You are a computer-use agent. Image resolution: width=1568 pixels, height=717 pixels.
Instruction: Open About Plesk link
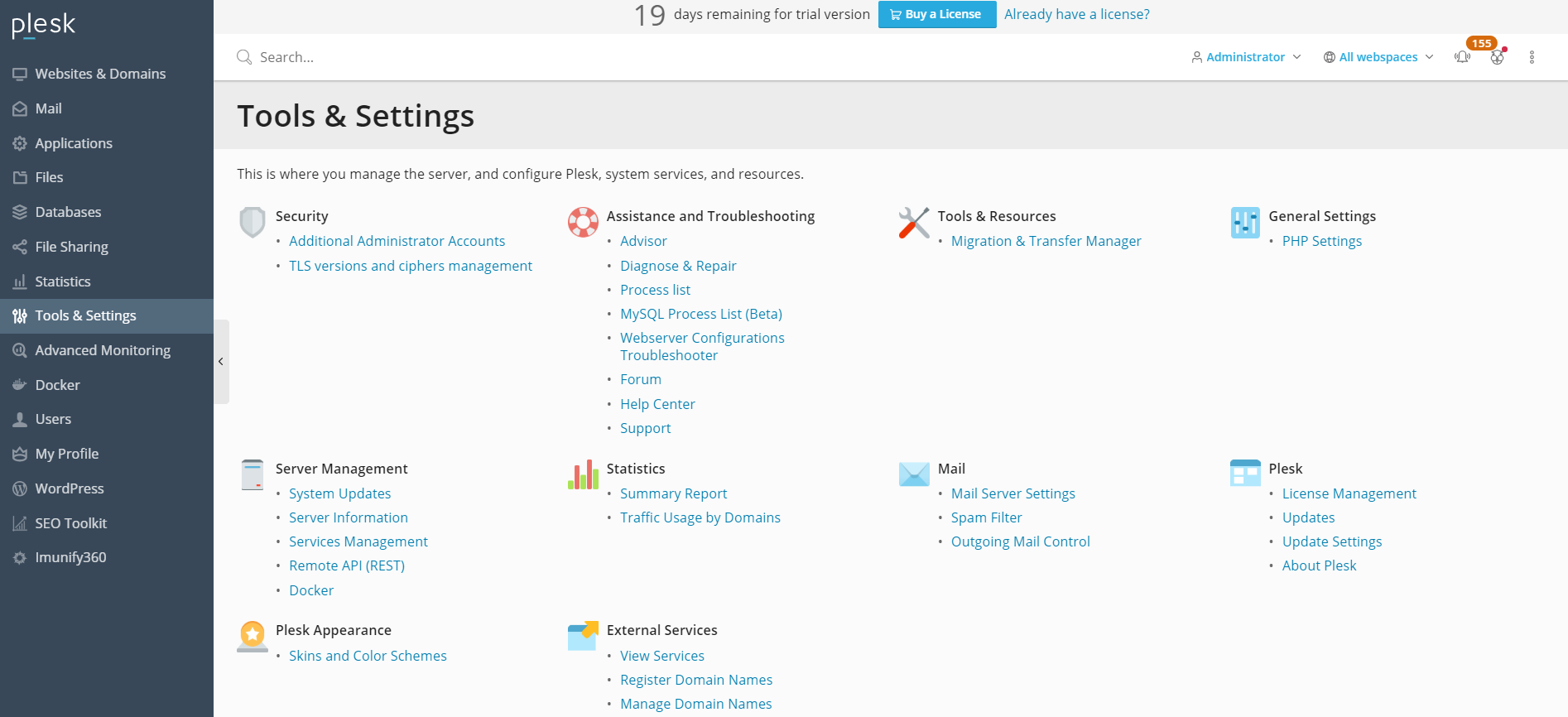[1320, 565]
